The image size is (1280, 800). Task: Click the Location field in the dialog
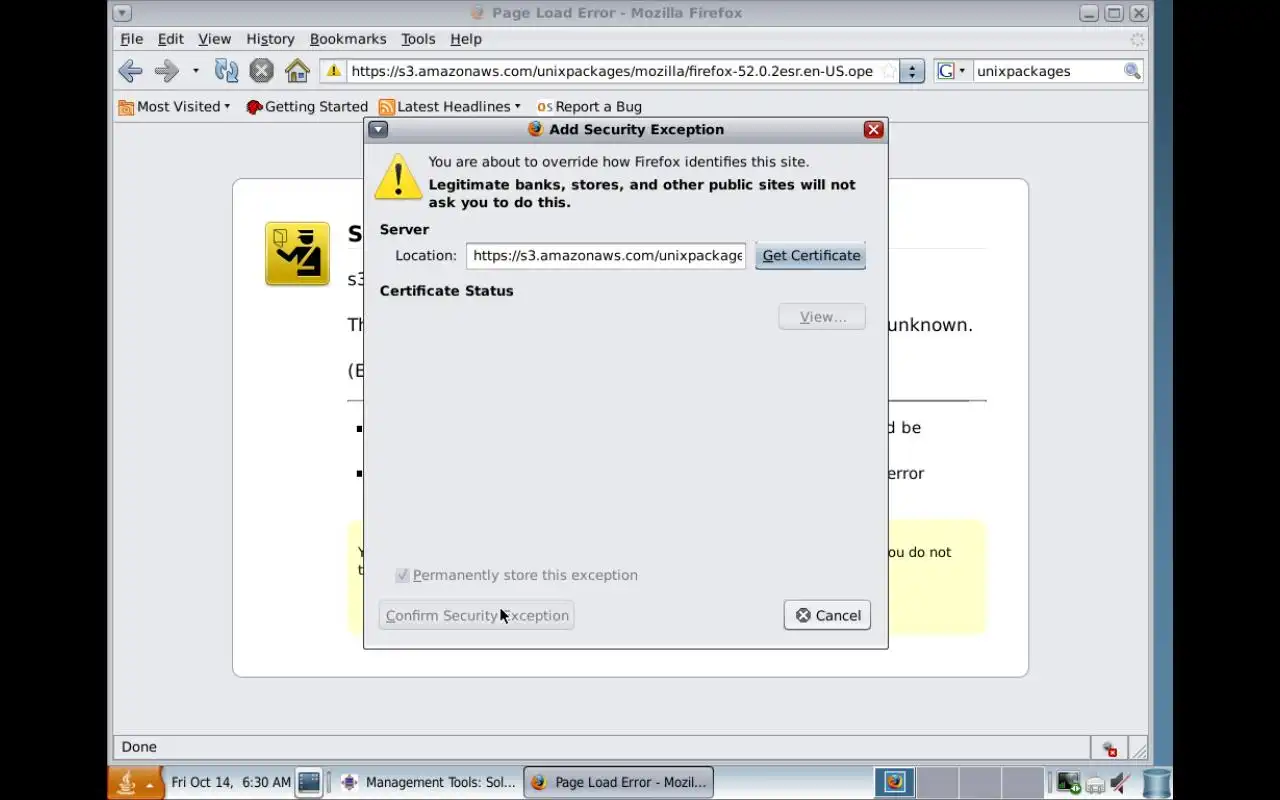pos(606,255)
